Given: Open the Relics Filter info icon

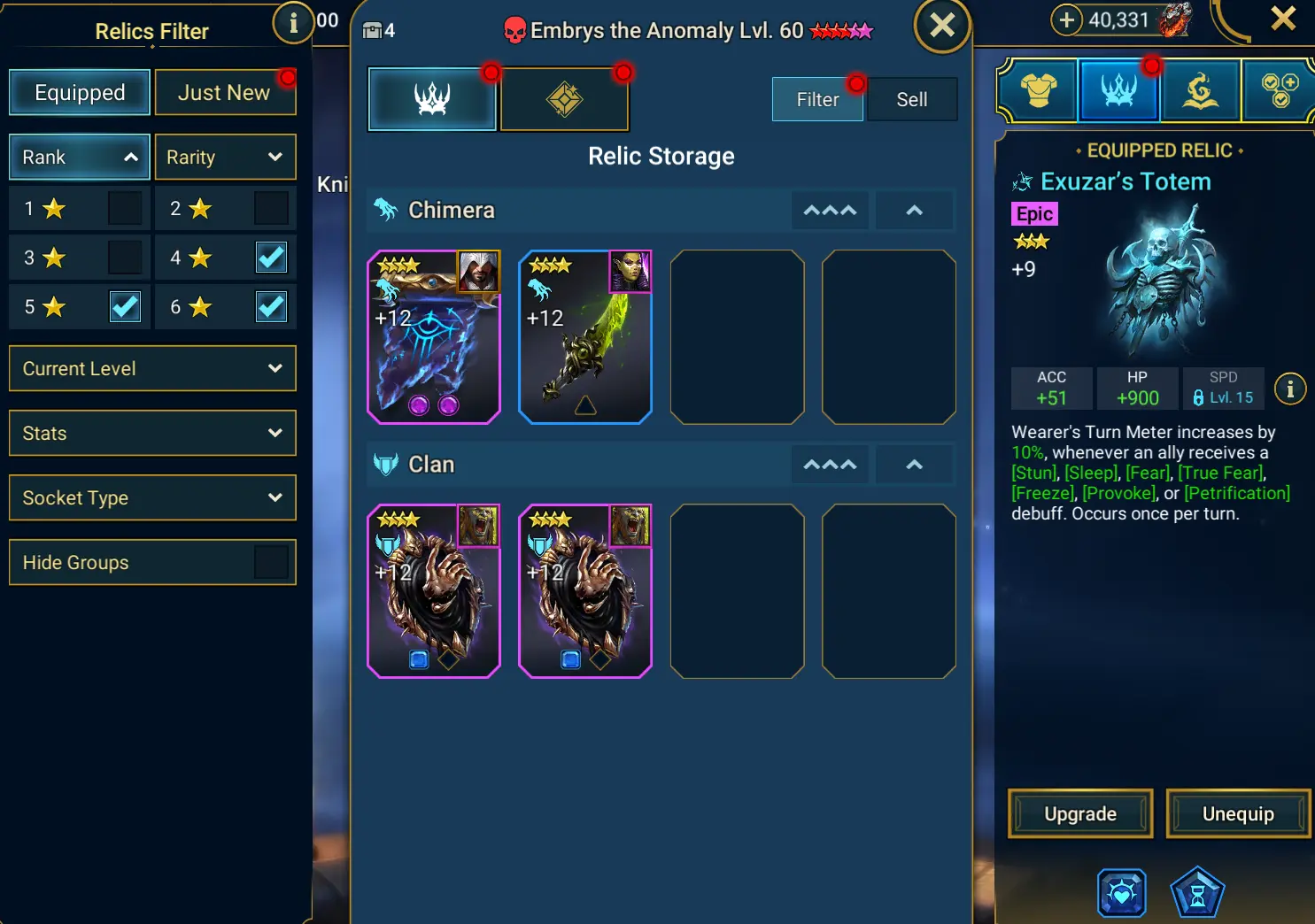Looking at the screenshot, I should 293,23.
